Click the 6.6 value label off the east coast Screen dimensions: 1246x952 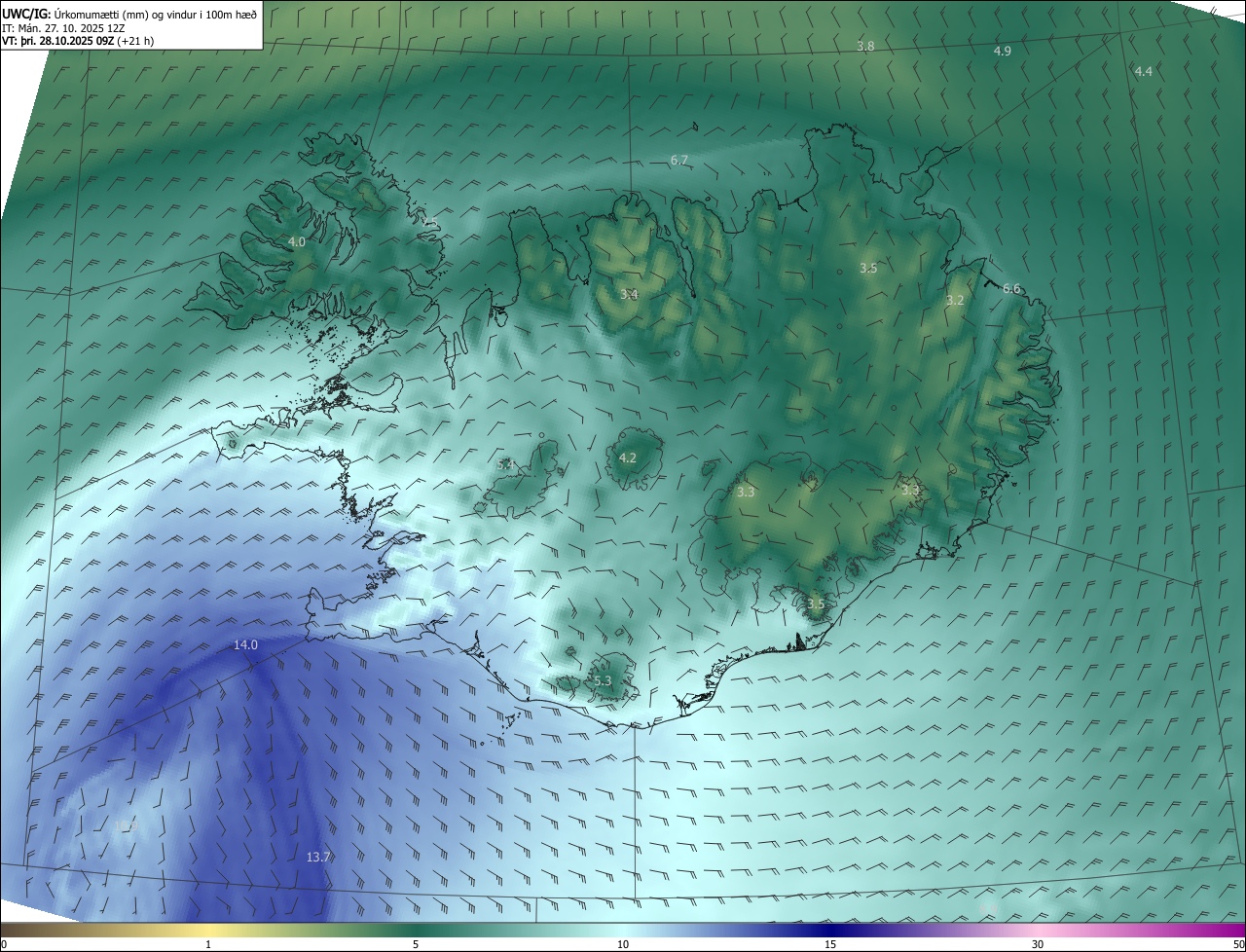1011,288
